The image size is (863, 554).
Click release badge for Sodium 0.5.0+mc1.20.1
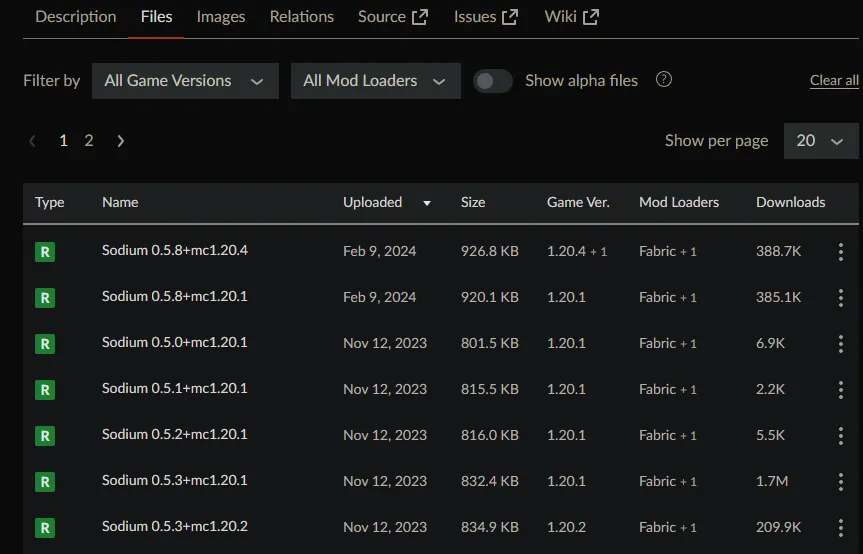pyautogui.click(x=44, y=344)
